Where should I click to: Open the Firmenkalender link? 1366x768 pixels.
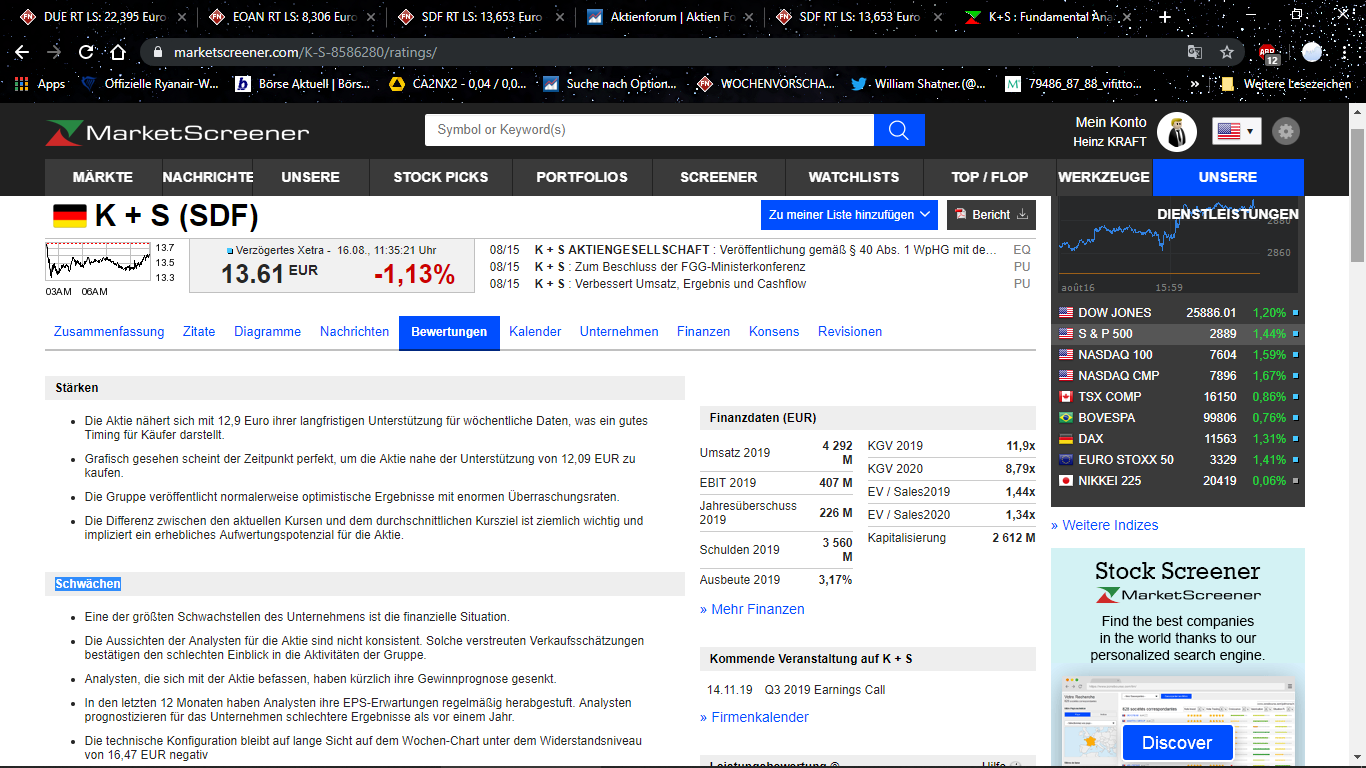754,717
